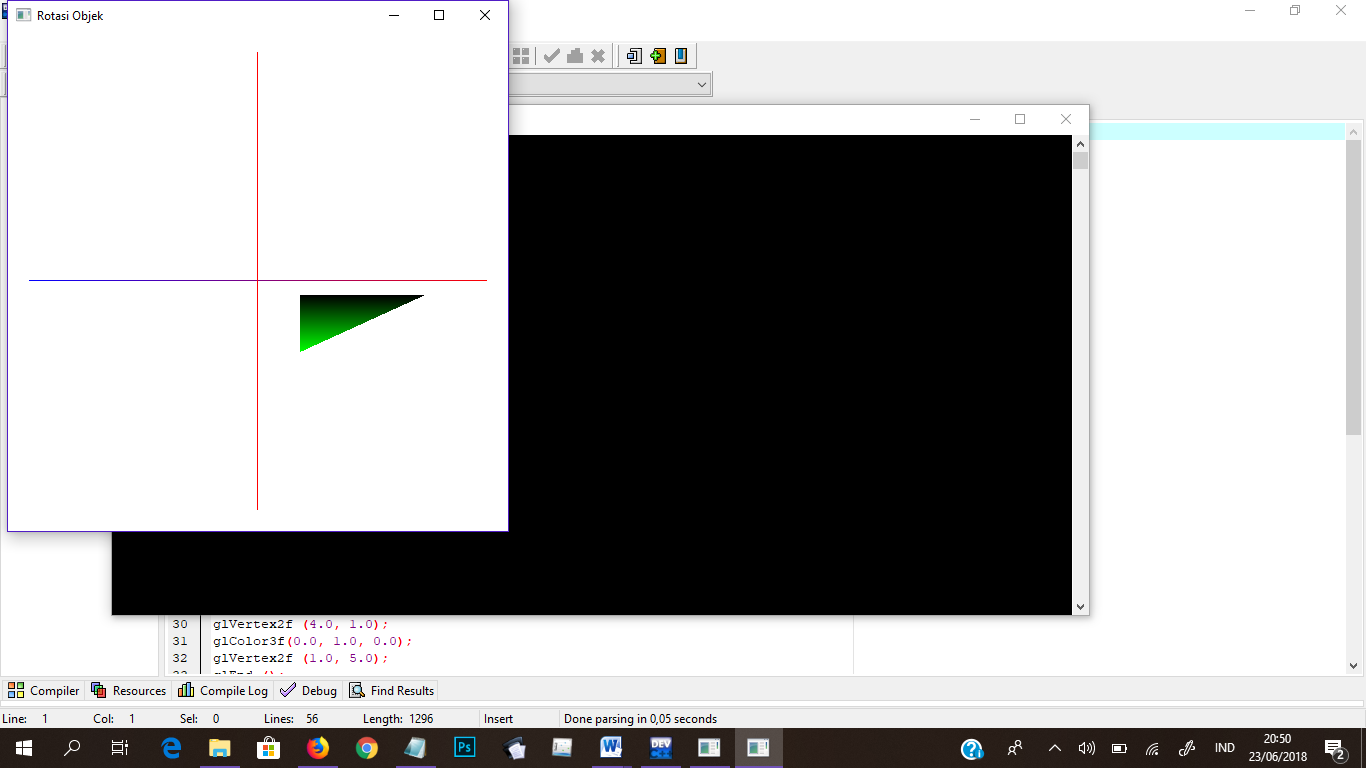Click the Find Results magnifier icon
This screenshot has width=1366, height=768.
(355, 690)
